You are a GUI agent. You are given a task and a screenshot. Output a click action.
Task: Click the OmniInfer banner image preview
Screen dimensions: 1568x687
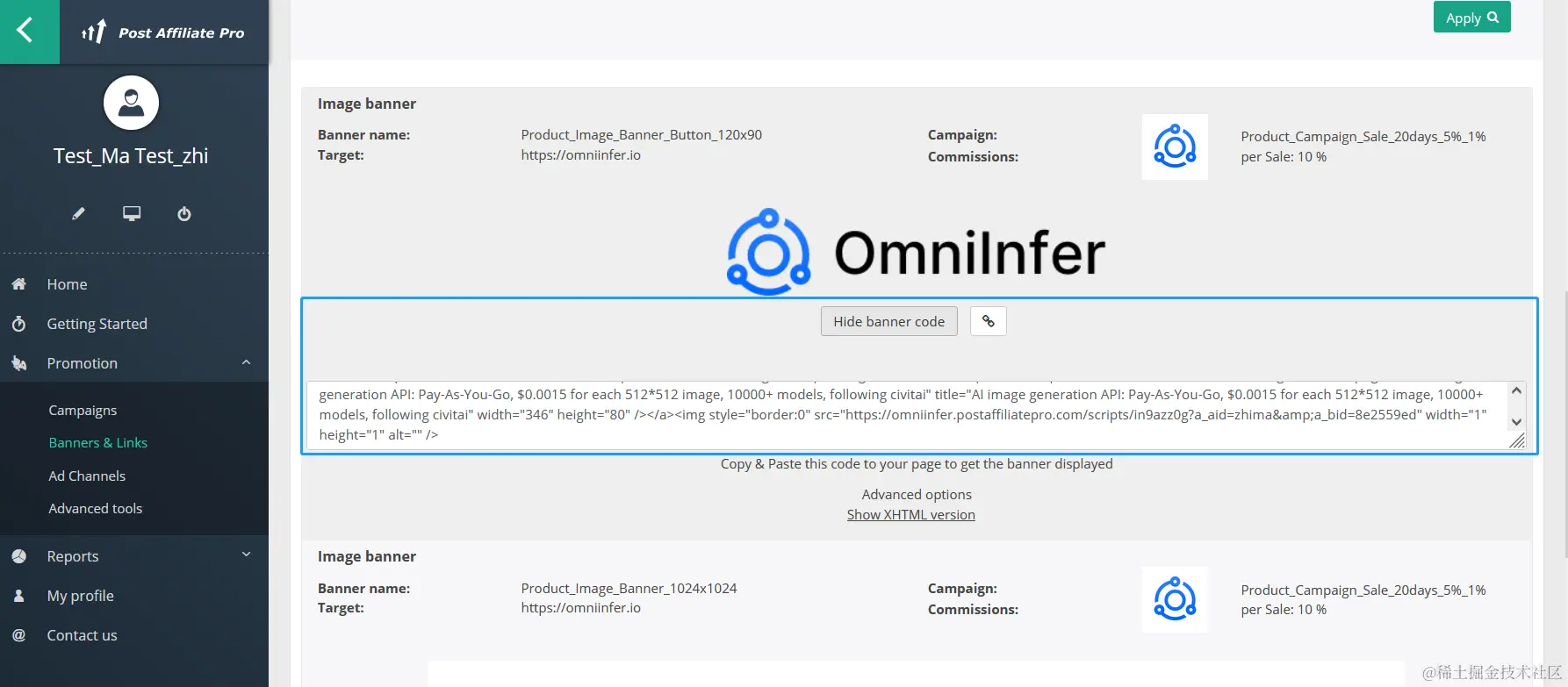click(x=917, y=253)
